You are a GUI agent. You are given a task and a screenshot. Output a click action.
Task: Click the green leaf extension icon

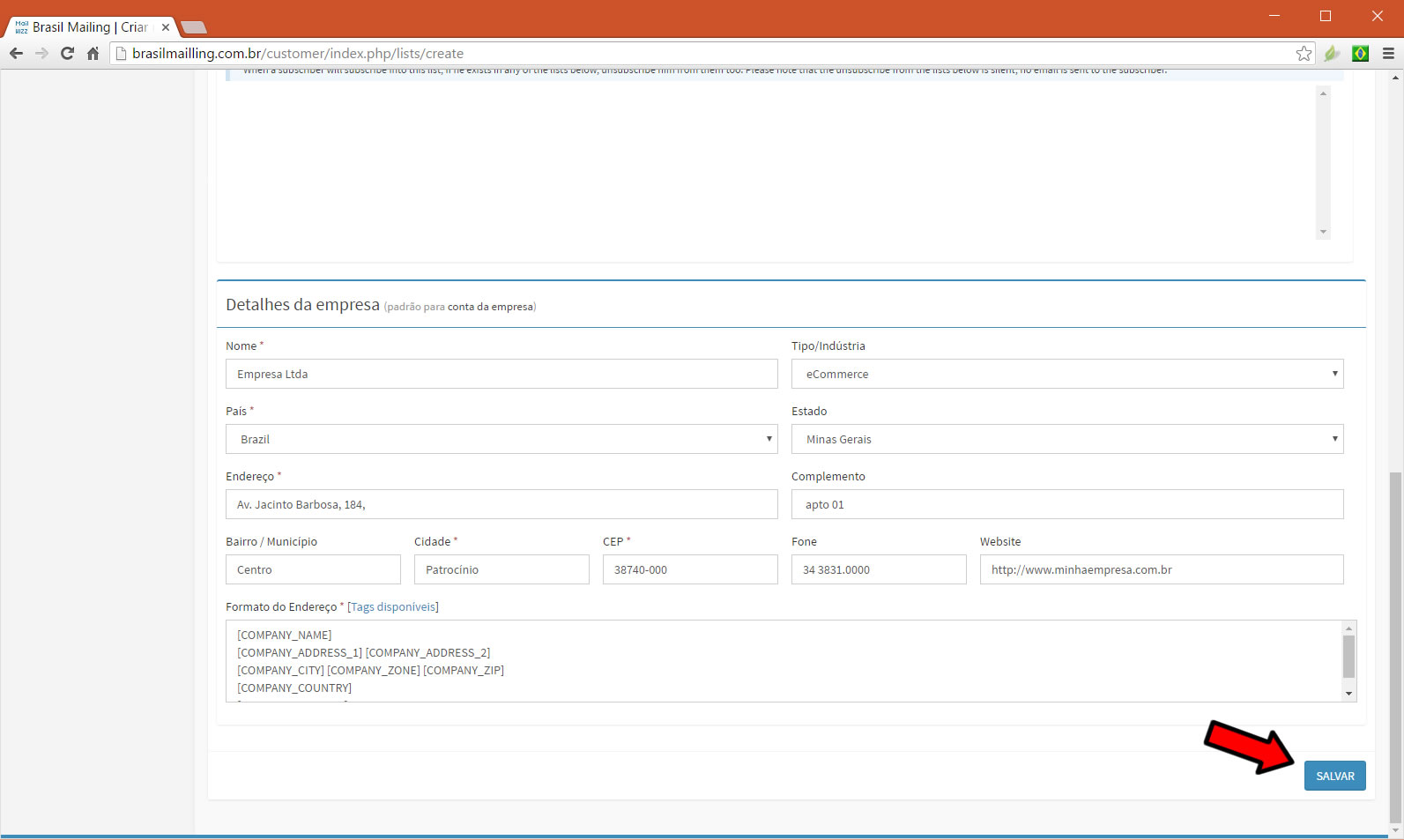[x=1332, y=54]
